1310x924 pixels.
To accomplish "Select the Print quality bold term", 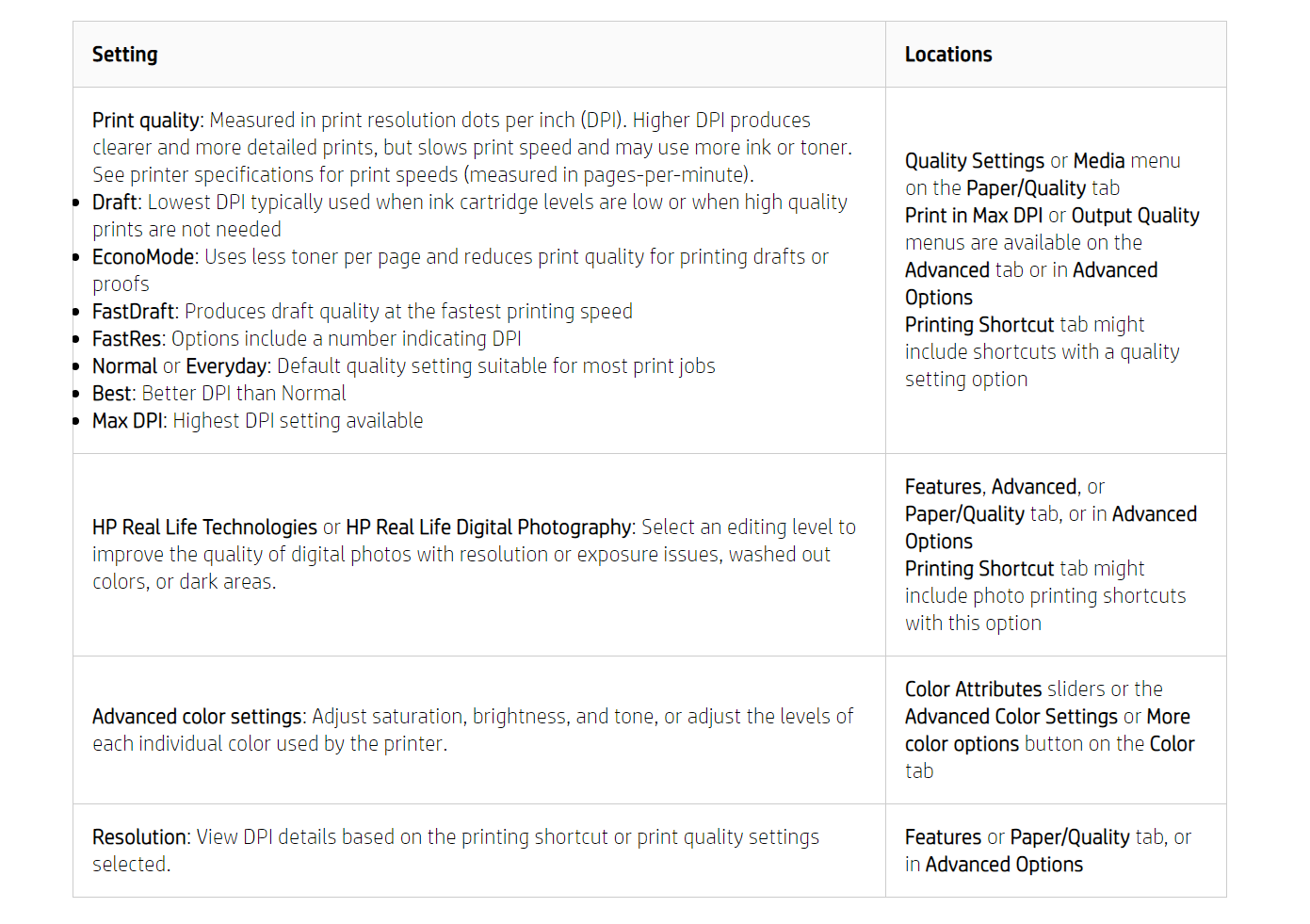I will [146, 121].
